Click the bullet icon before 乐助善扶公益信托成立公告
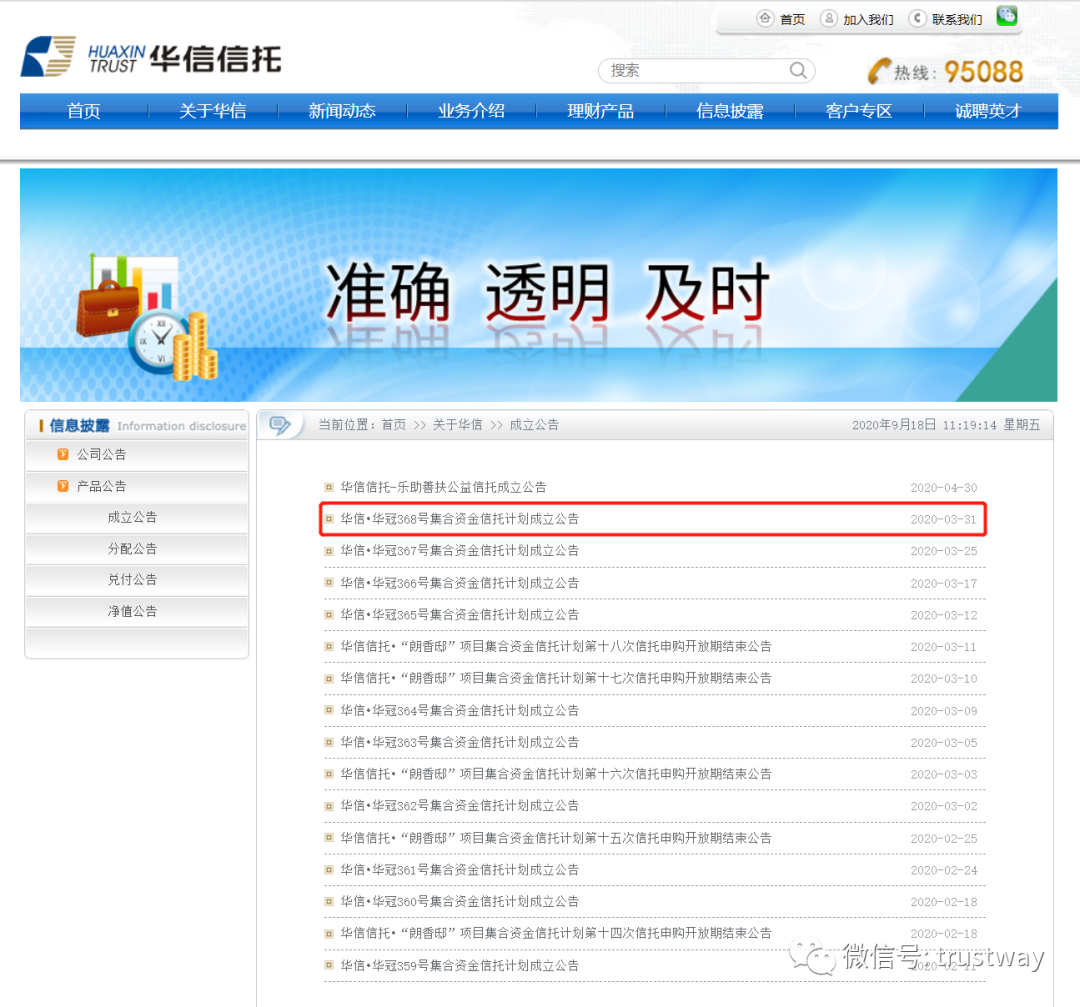 [329, 488]
